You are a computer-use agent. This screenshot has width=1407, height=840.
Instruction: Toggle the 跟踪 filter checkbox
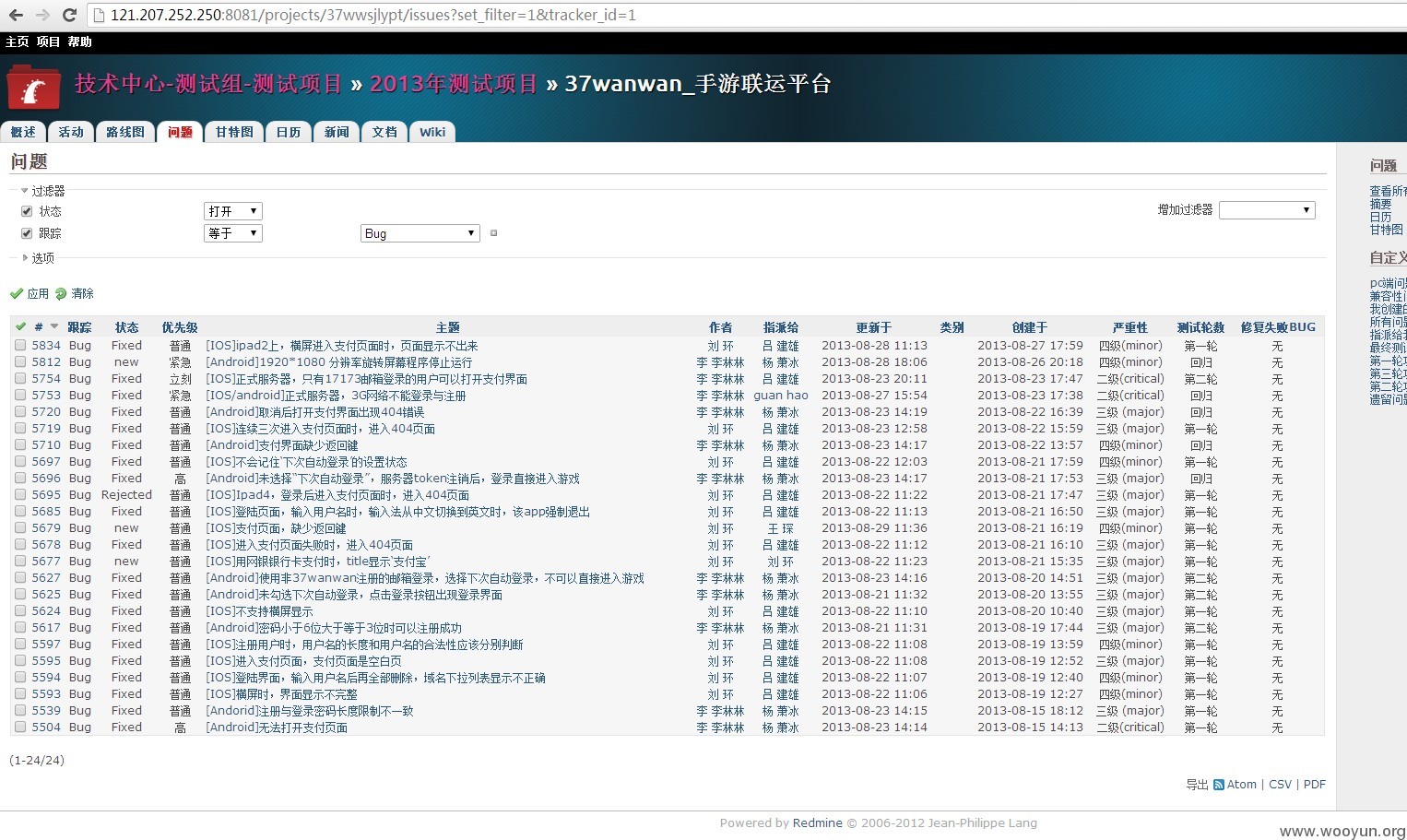click(x=27, y=233)
